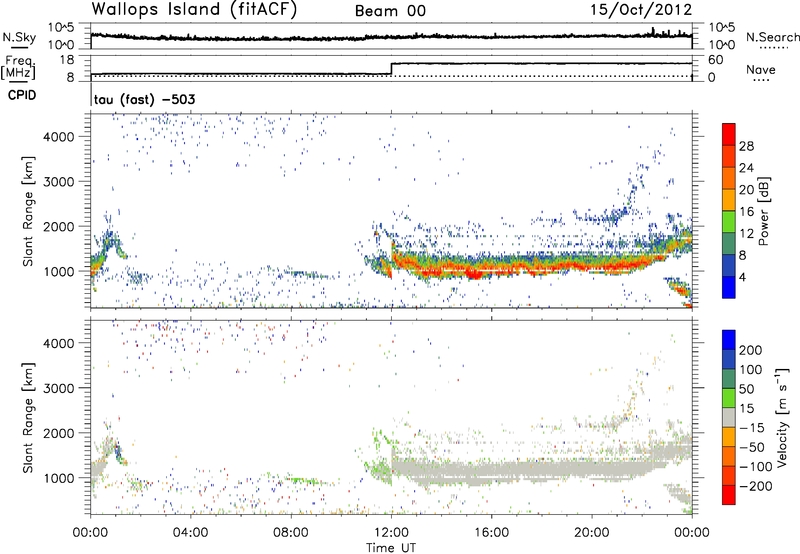Click the "Velocity [m s⁻¹]" color bar title
Image resolution: width=800 pixels, height=554 pixels.
(x=782, y=417)
